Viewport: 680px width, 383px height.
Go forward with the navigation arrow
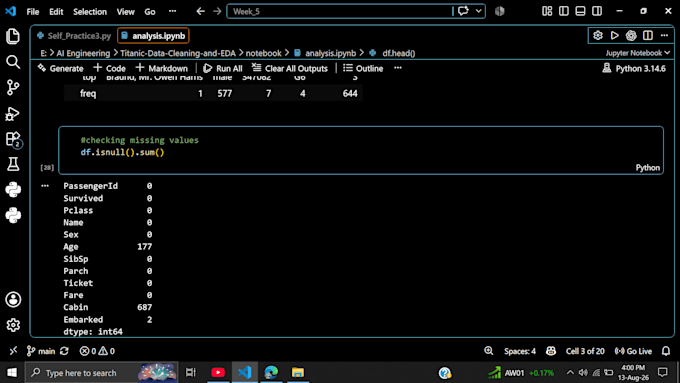[217, 11]
